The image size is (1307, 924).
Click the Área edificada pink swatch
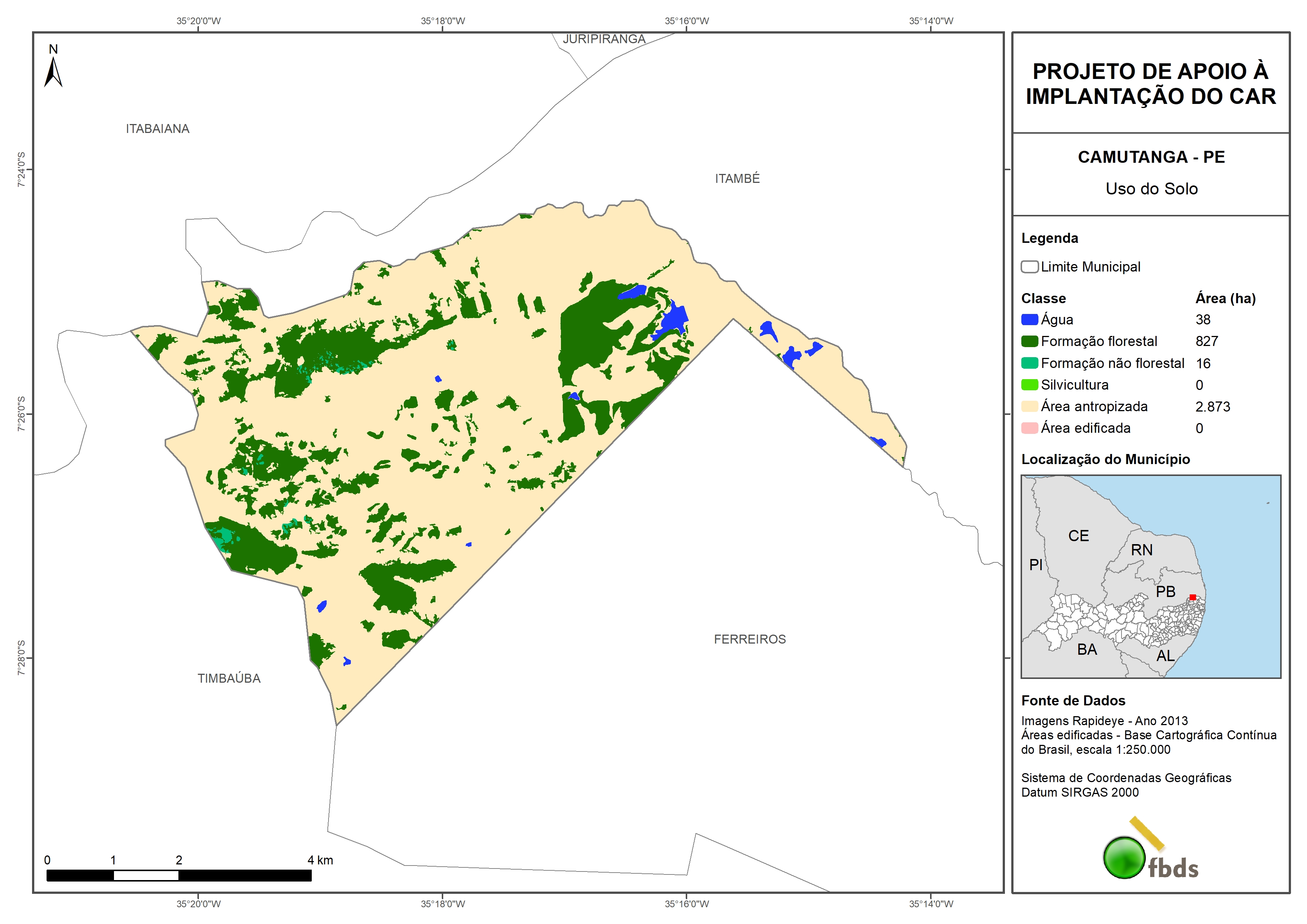pos(1029,428)
